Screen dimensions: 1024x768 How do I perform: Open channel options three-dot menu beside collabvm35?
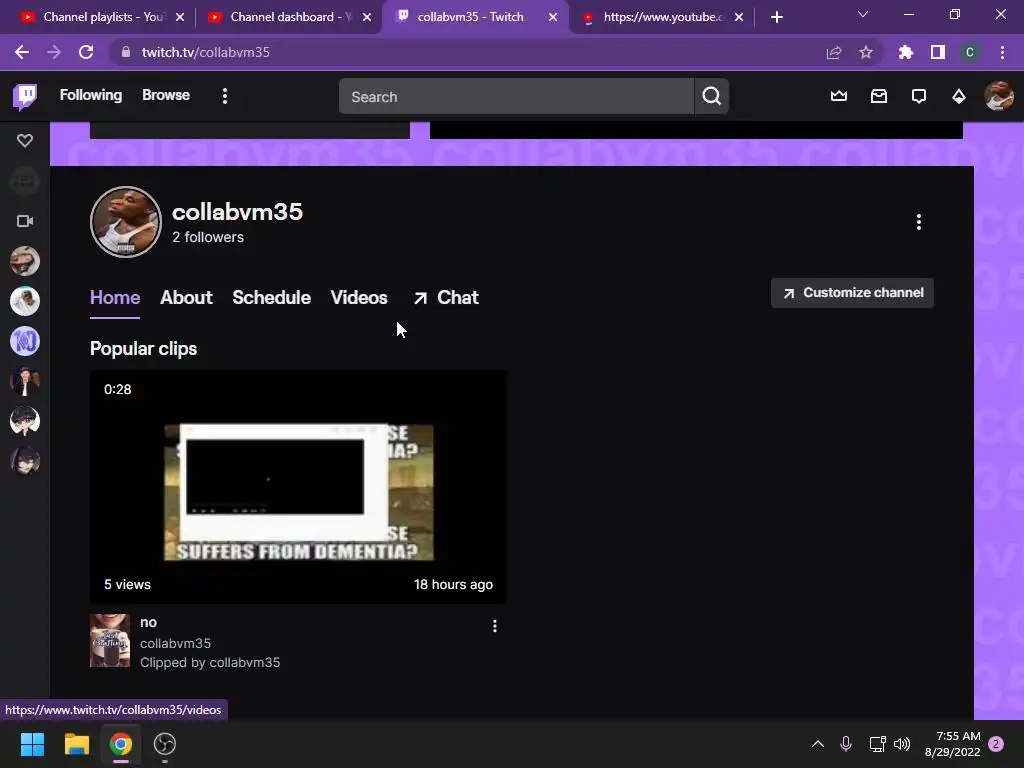(x=919, y=222)
